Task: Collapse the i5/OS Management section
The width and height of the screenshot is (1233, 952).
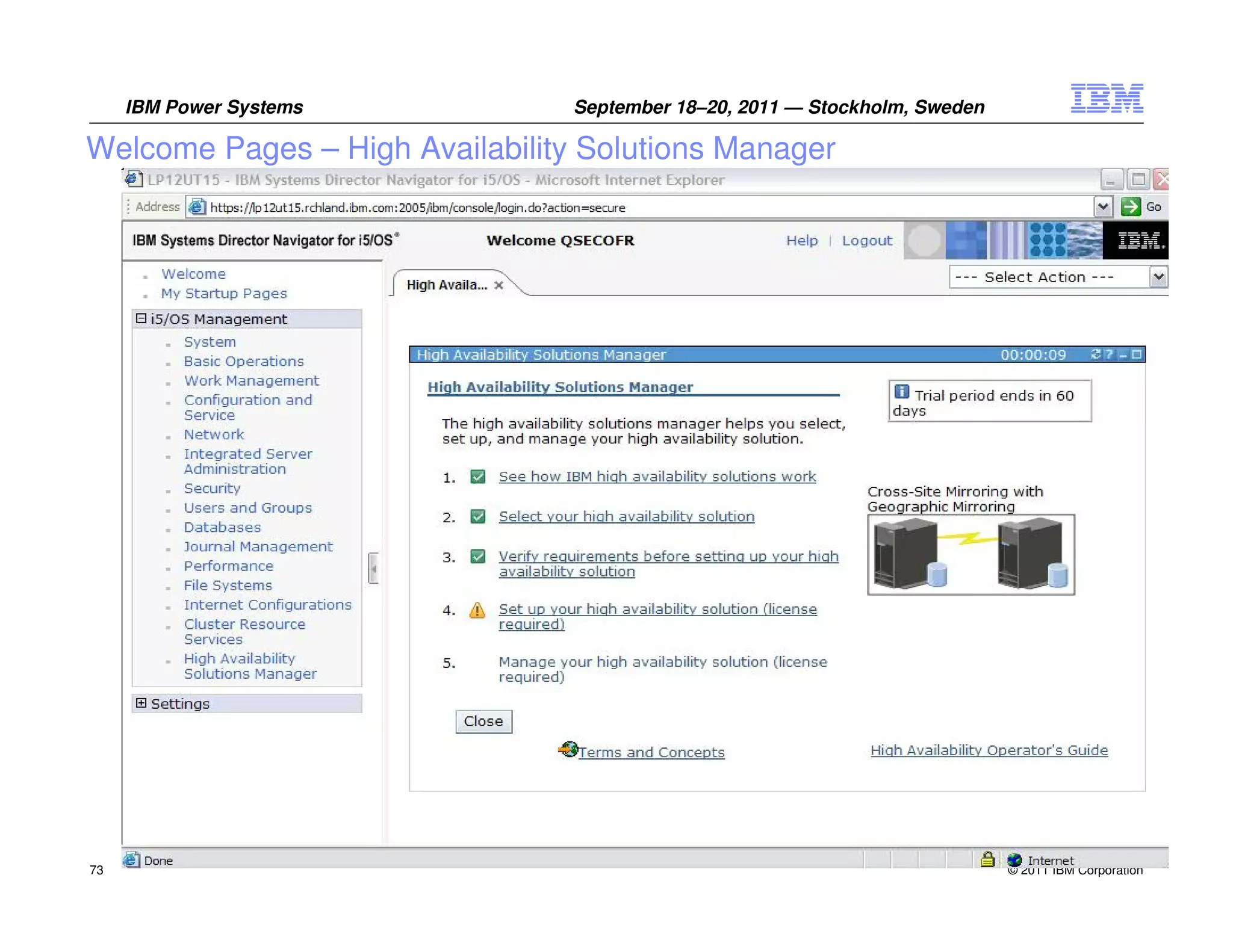Action: (x=141, y=318)
